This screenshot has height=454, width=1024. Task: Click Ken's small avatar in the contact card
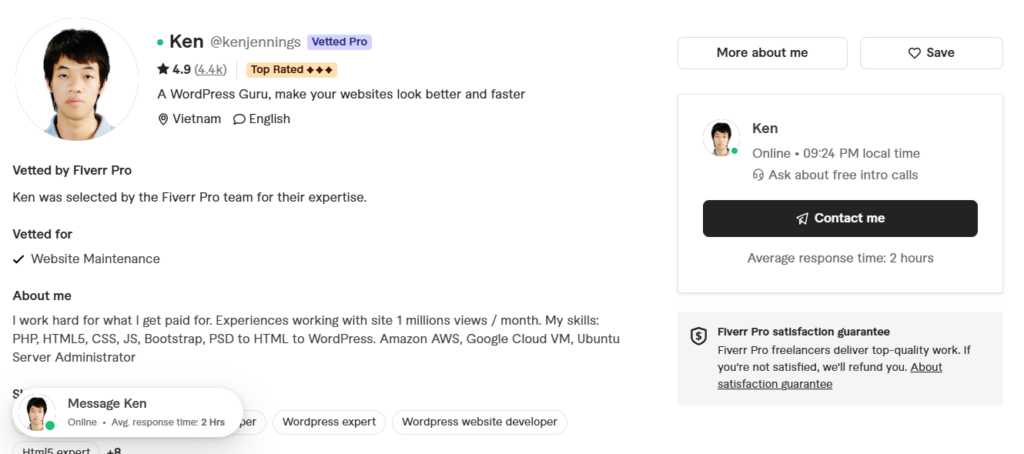(721, 138)
